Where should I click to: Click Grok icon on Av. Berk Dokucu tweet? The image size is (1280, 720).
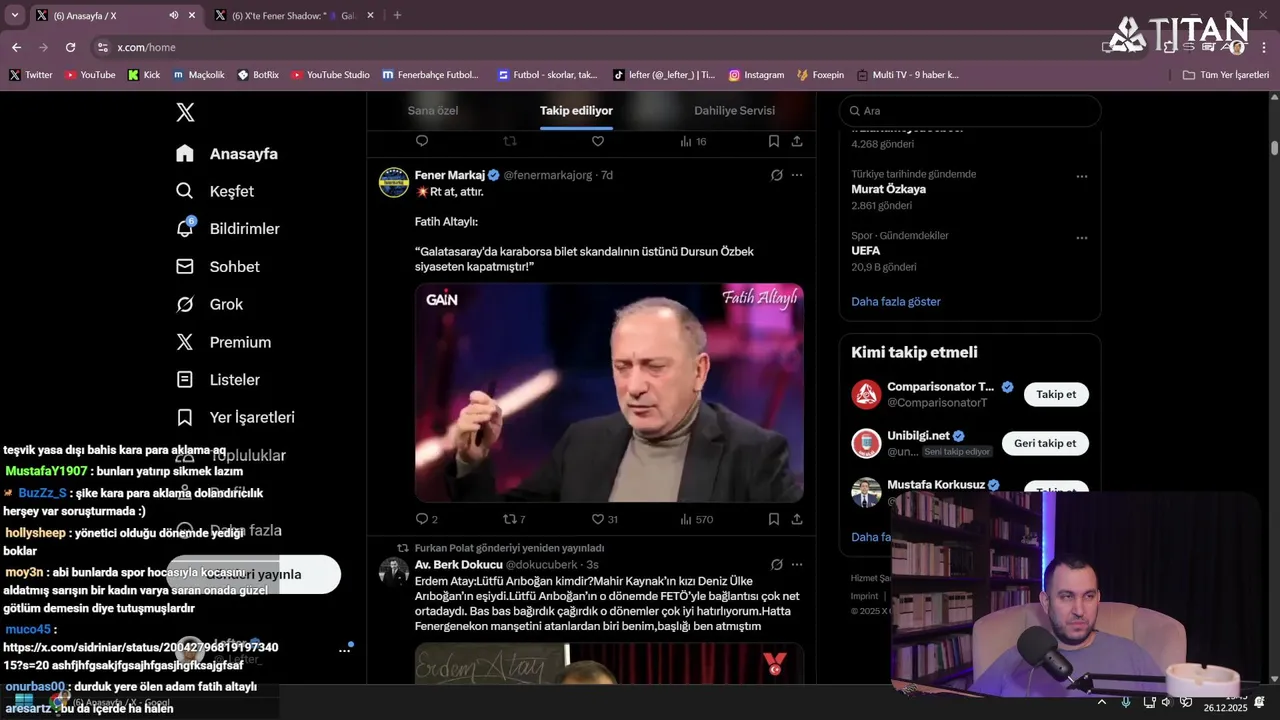coord(776,565)
